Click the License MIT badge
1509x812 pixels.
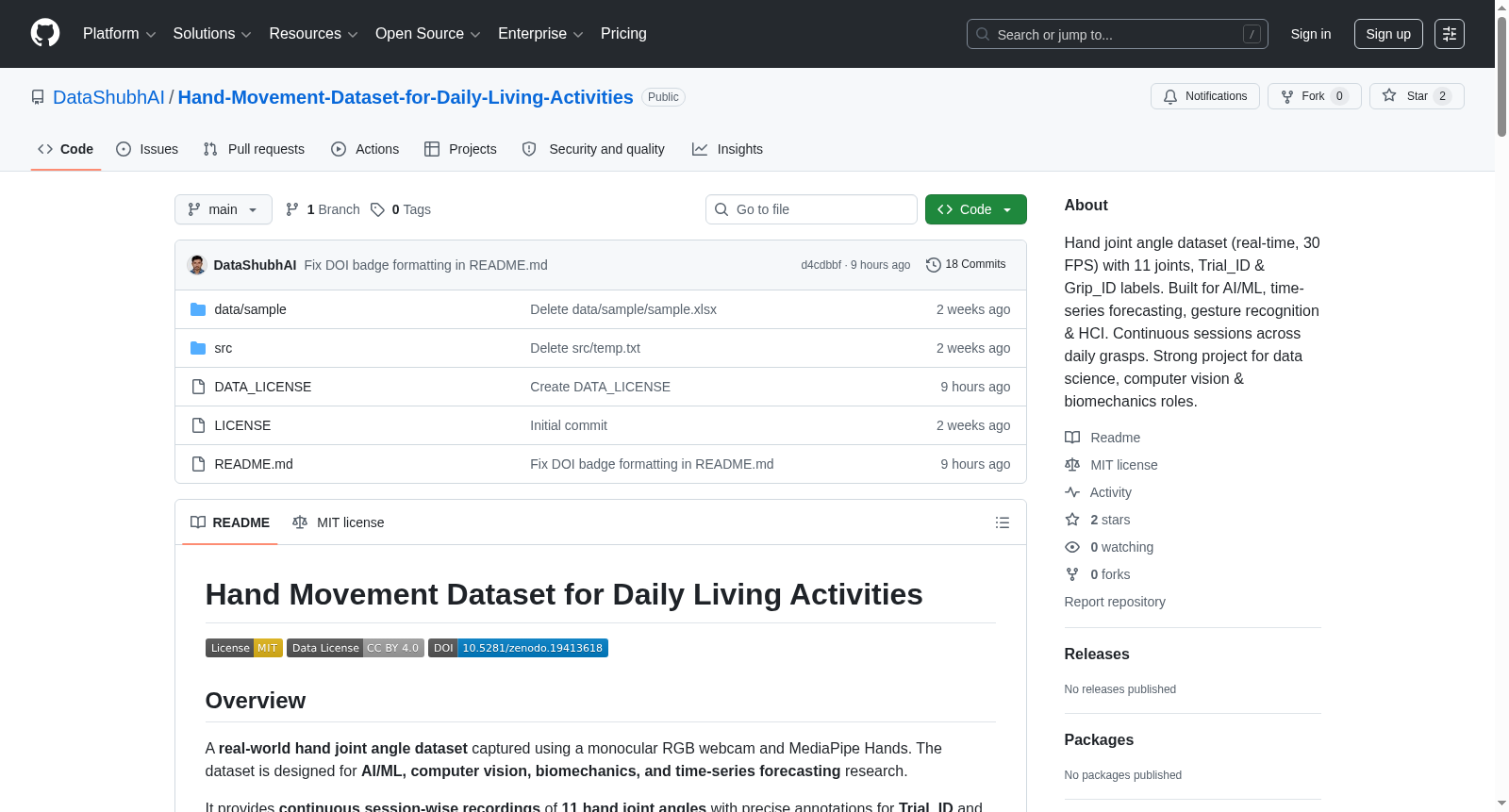pyautogui.click(x=244, y=648)
